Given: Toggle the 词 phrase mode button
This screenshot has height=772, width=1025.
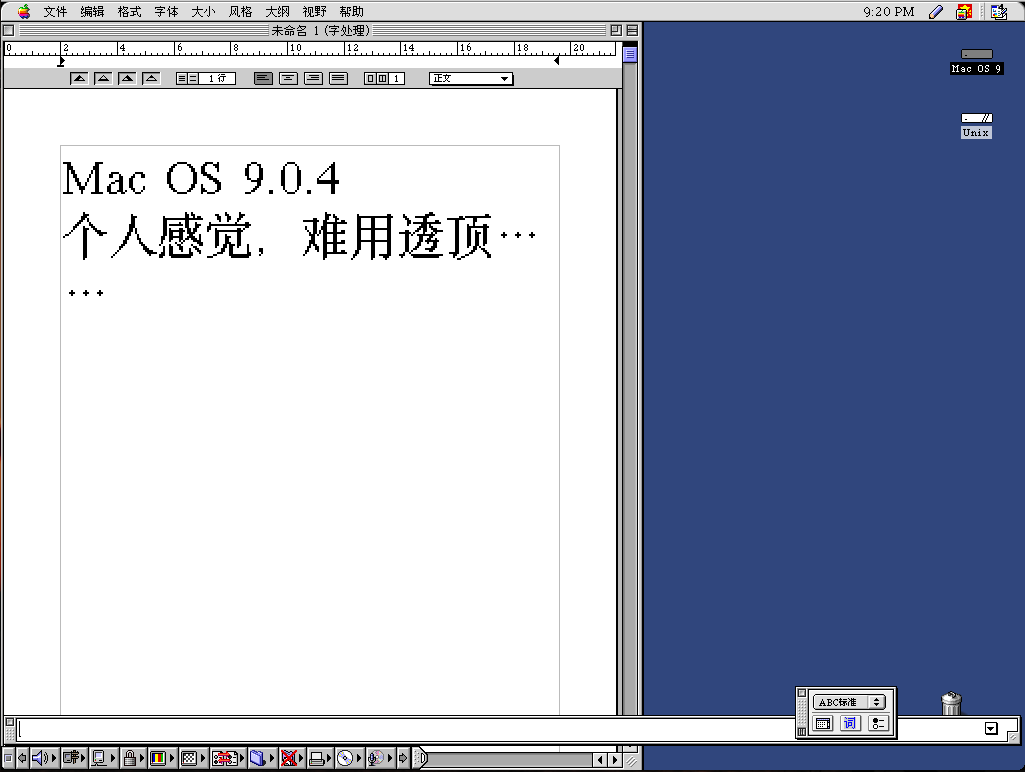Looking at the screenshot, I should click(x=850, y=723).
